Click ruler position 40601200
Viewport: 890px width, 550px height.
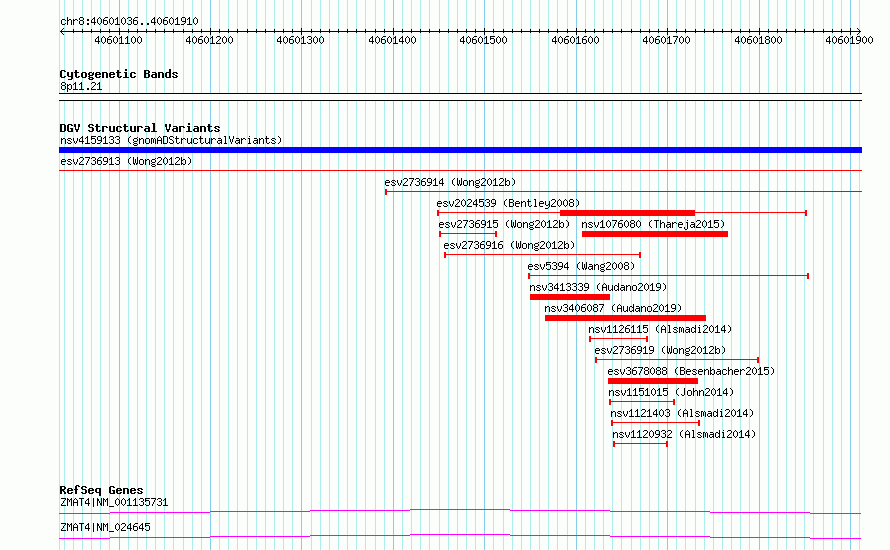click(x=209, y=40)
